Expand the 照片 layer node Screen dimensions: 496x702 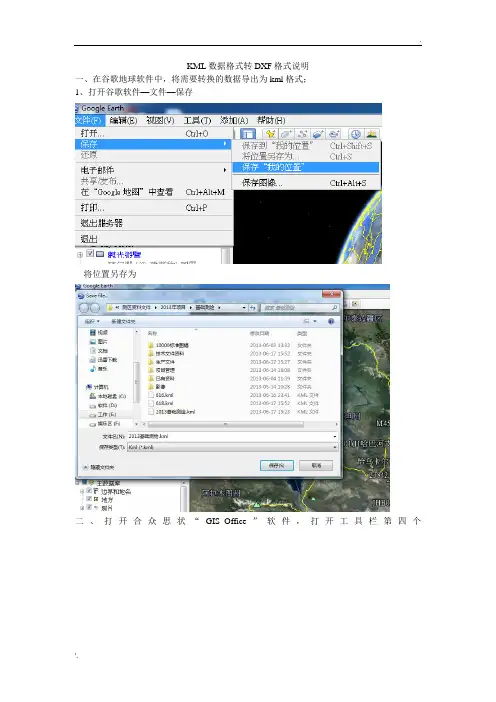click(x=81, y=508)
